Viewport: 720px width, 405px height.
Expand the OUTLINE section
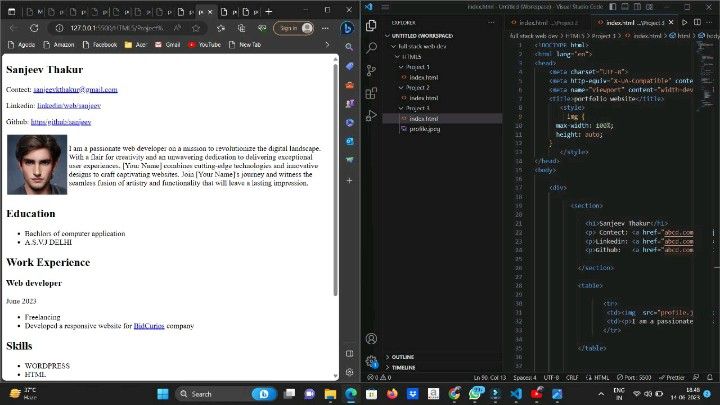(x=443, y=357)
